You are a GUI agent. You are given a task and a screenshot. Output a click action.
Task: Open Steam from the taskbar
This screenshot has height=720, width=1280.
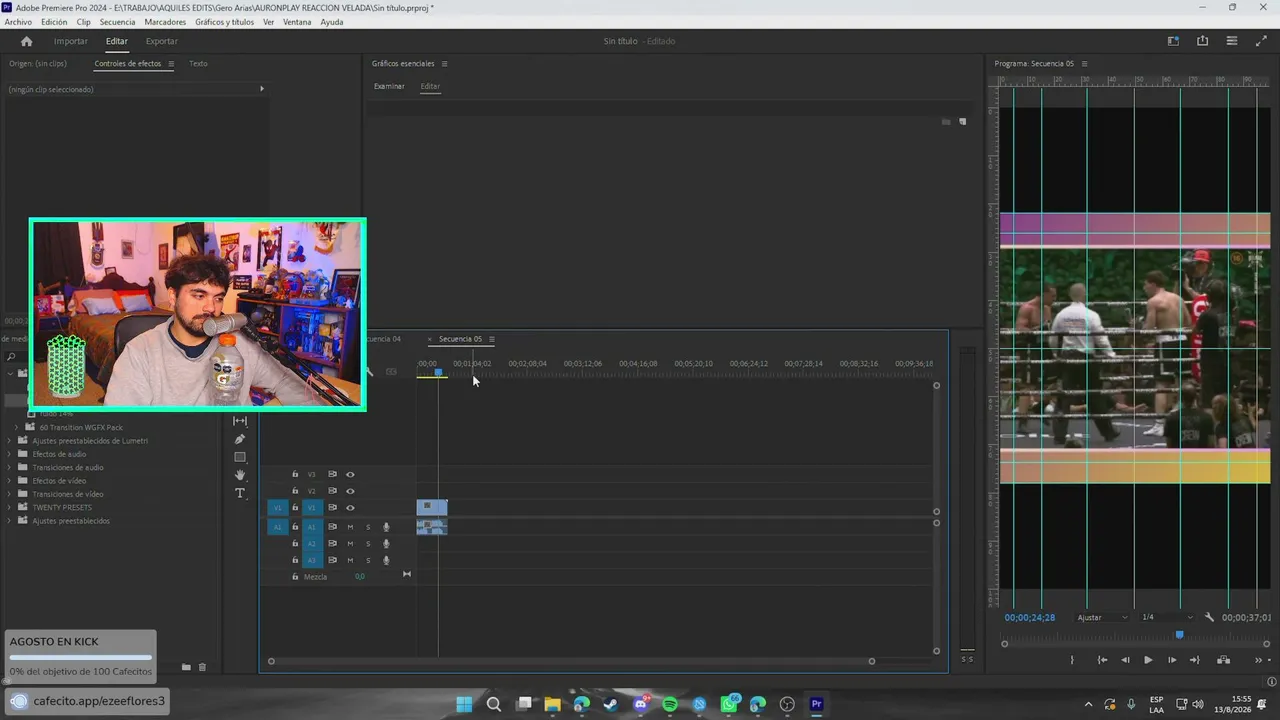(611, 704)
